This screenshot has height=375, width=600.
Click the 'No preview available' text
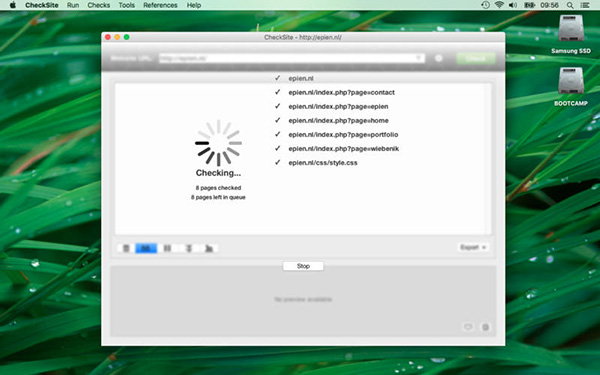point(303,299)
